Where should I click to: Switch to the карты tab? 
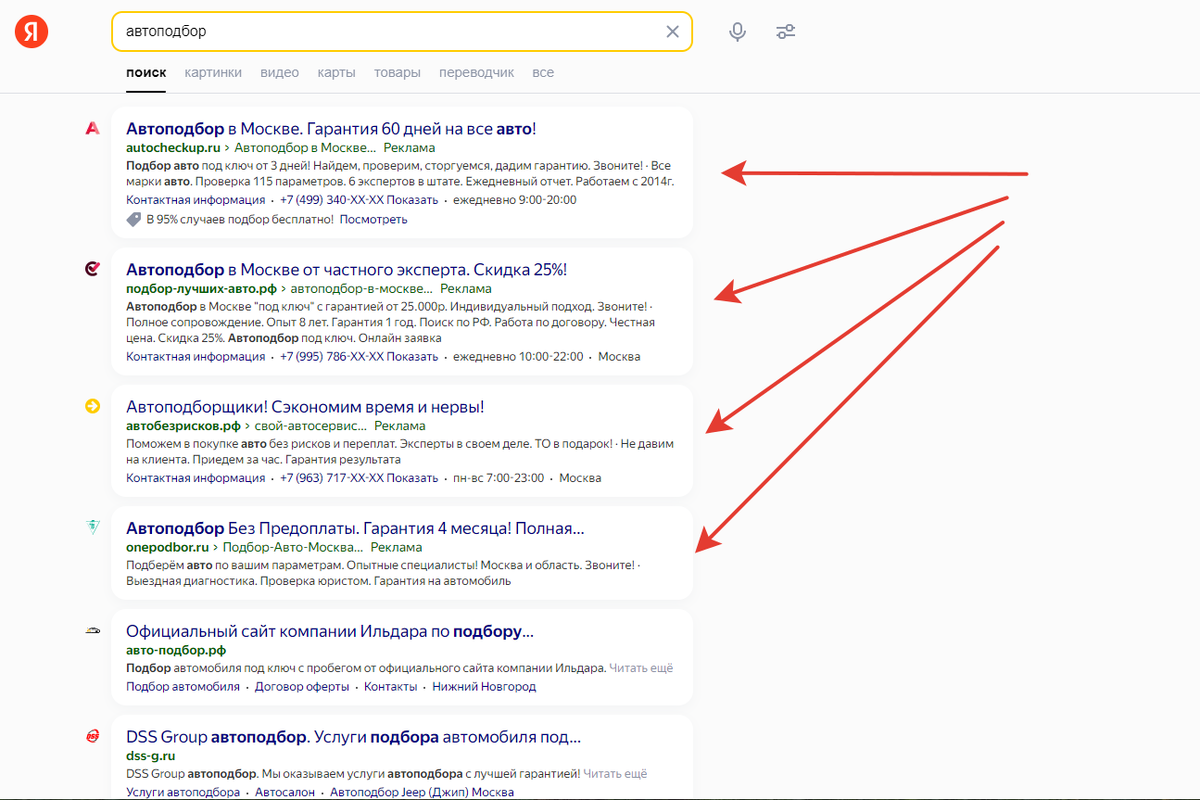336,72
